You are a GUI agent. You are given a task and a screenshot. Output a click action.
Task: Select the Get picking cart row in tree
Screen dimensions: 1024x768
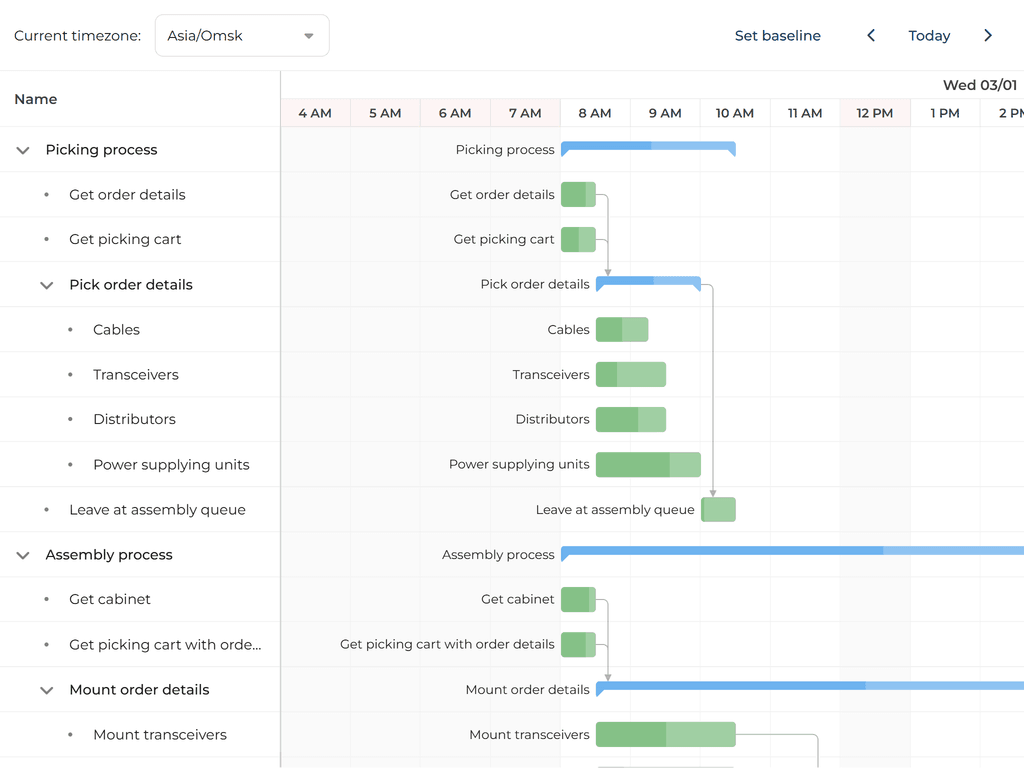(125, 240)
